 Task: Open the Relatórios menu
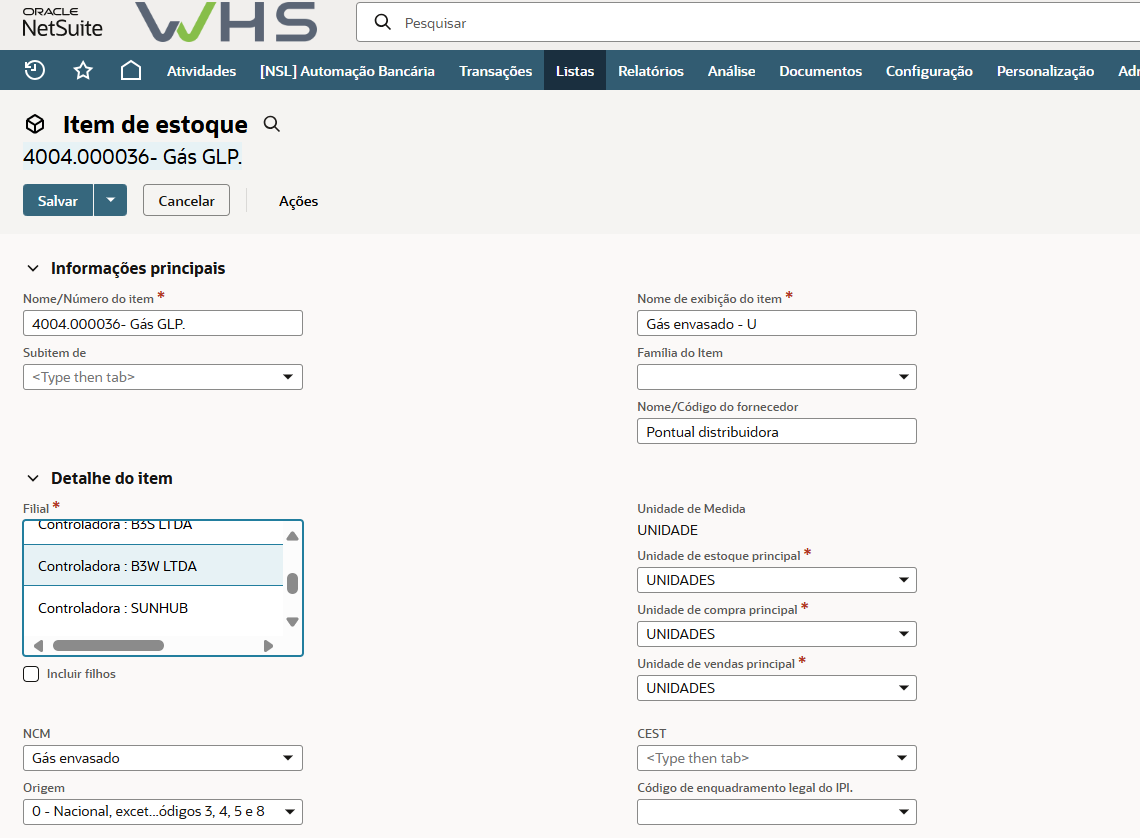pyautogui.click(x=650, y=71)
